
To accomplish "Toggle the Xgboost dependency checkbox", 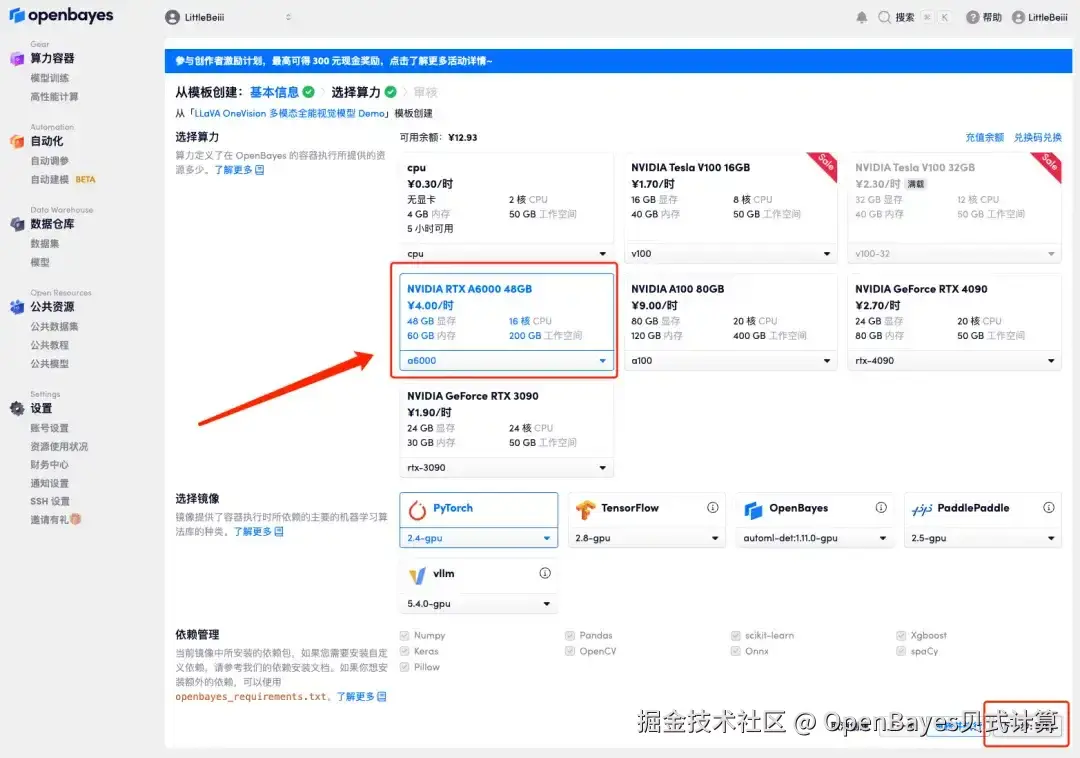I will (901, 635).
